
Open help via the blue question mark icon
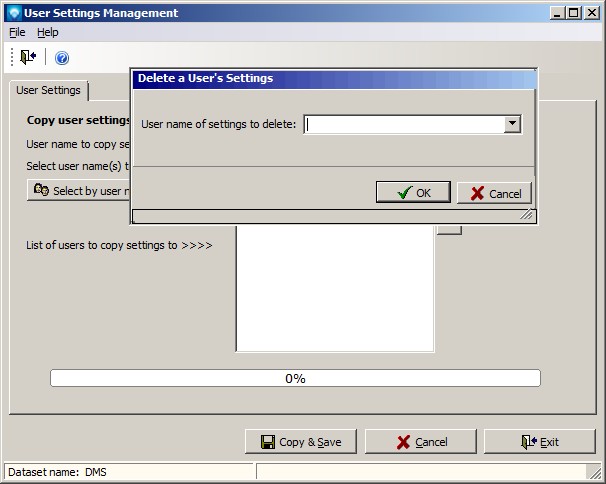(x=62, y=58)
